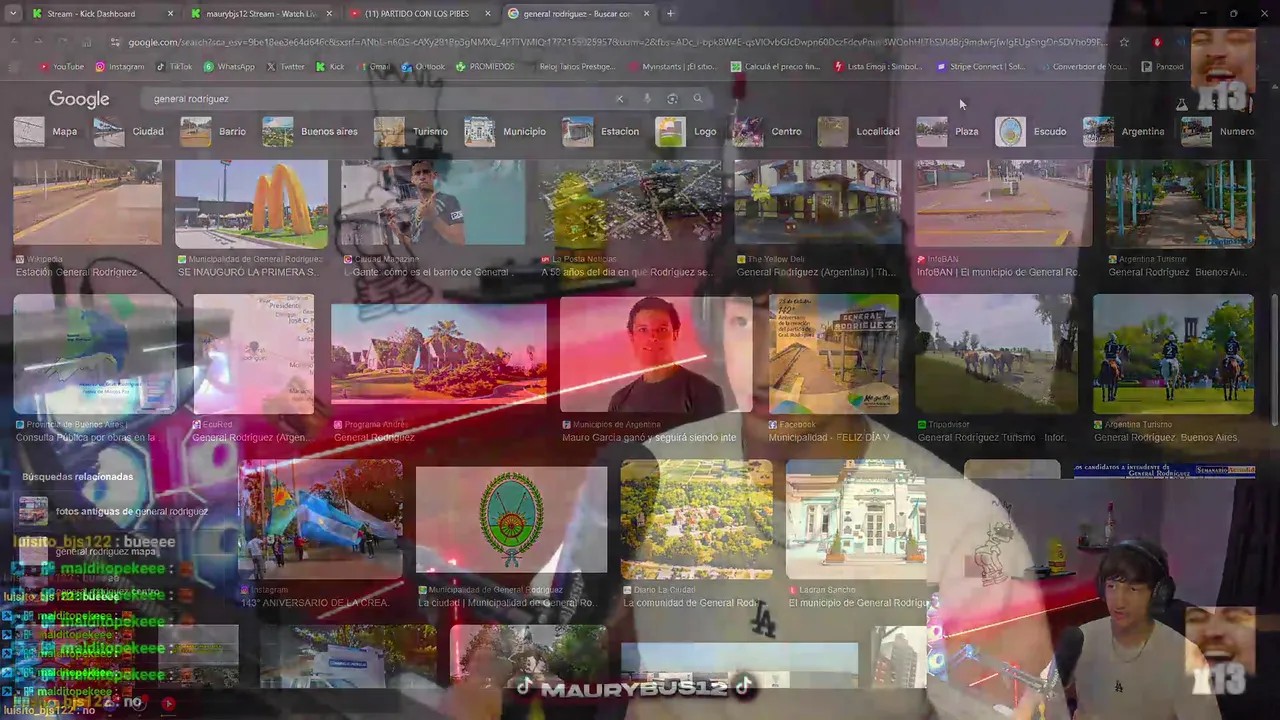Clear the search query with the X icon

click(x=619, y=99)
